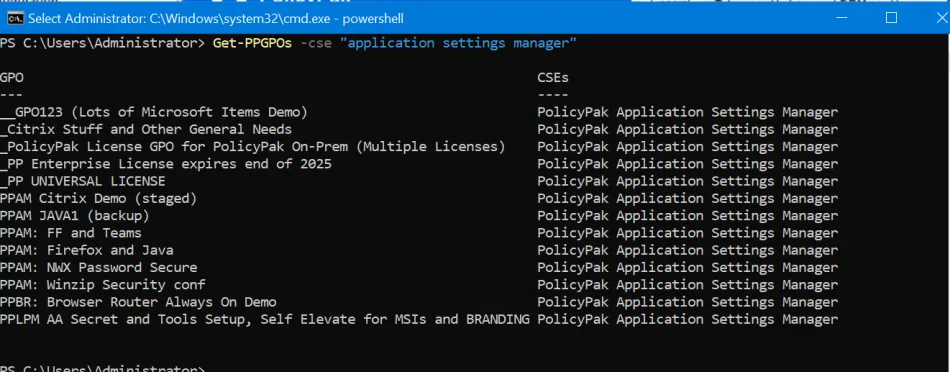This screenshot has width=950, height=372.
Task: Click the PPAM: NWX Password Secure row
Action: tap(99, 268)
